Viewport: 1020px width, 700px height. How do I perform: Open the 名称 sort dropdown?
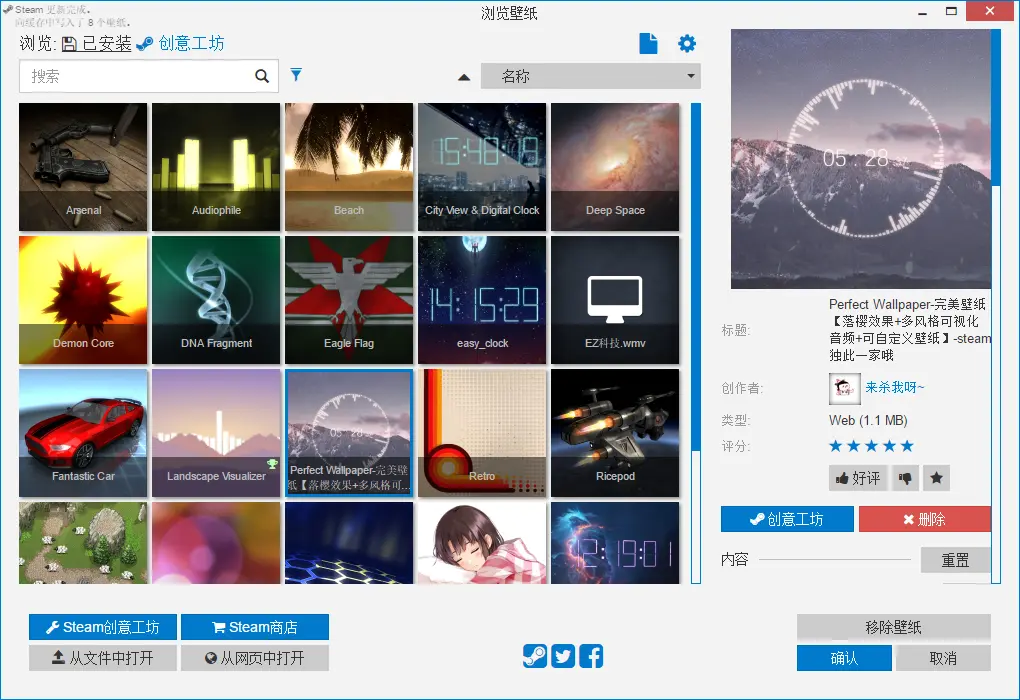point(591,76)
